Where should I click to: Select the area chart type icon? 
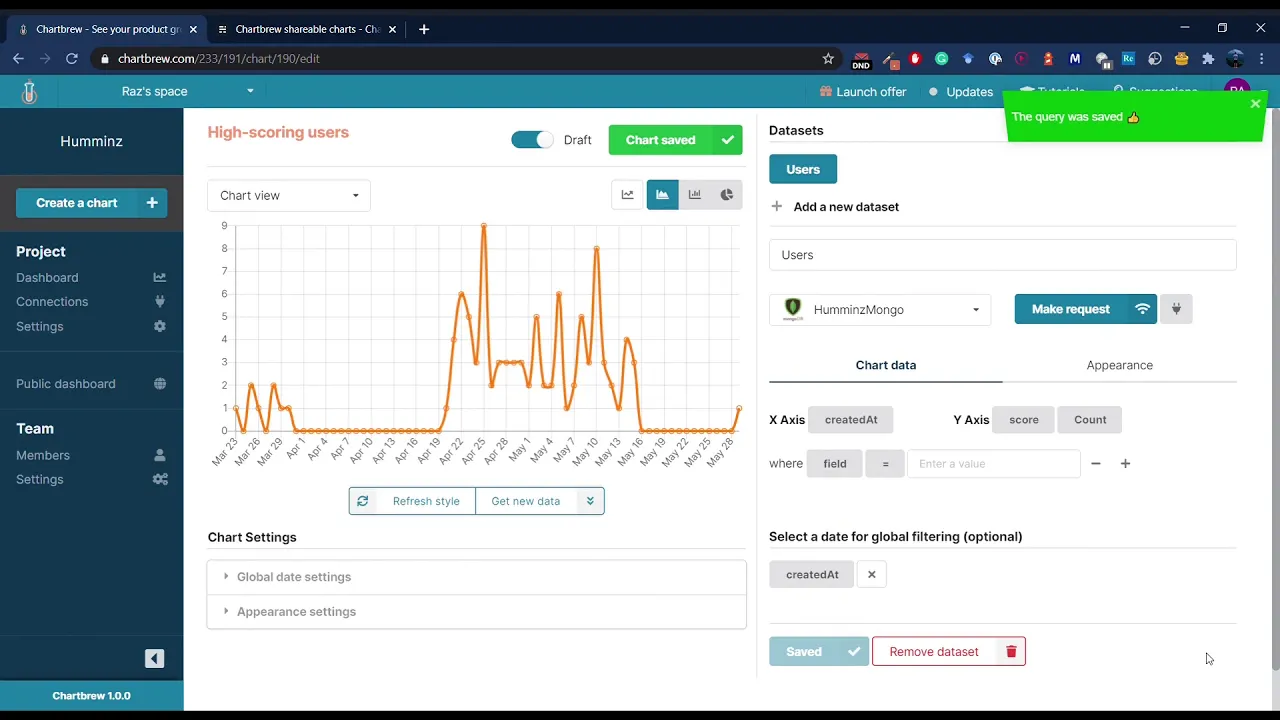[662, 195]
